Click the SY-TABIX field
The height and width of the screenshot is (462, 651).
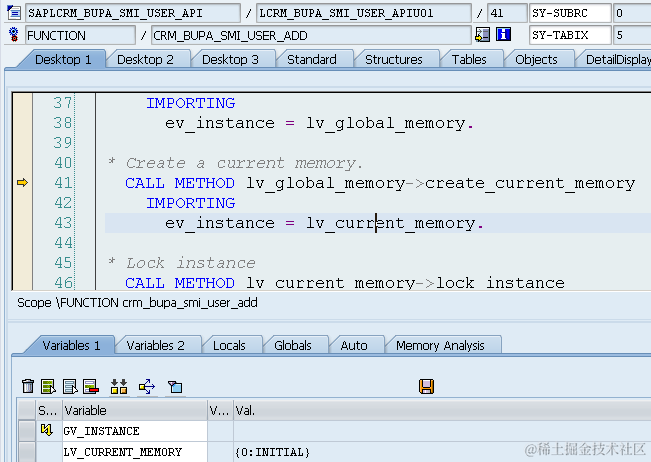click(570, 35)
